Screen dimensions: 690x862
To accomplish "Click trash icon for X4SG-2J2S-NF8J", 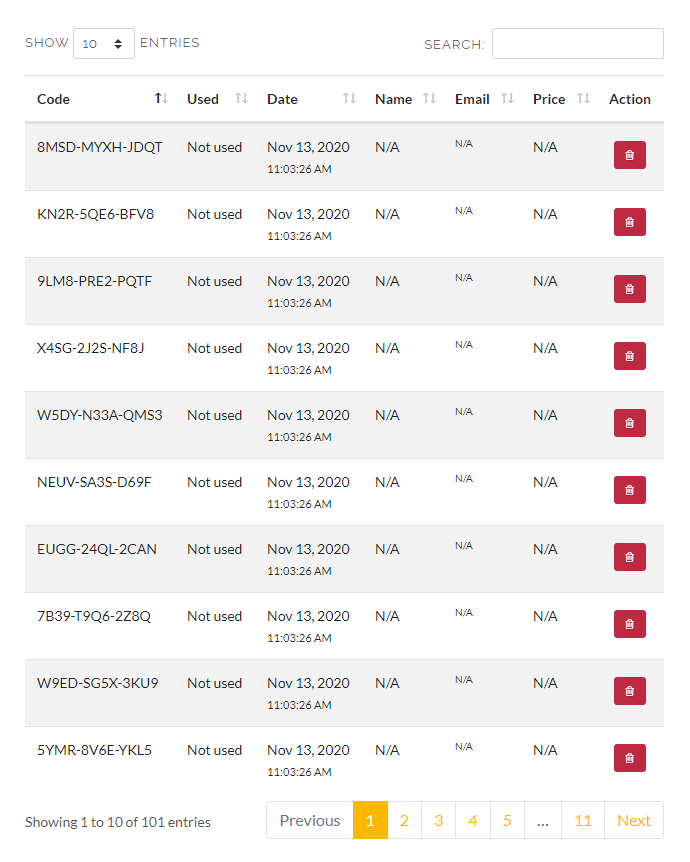I will pos(630,356).
